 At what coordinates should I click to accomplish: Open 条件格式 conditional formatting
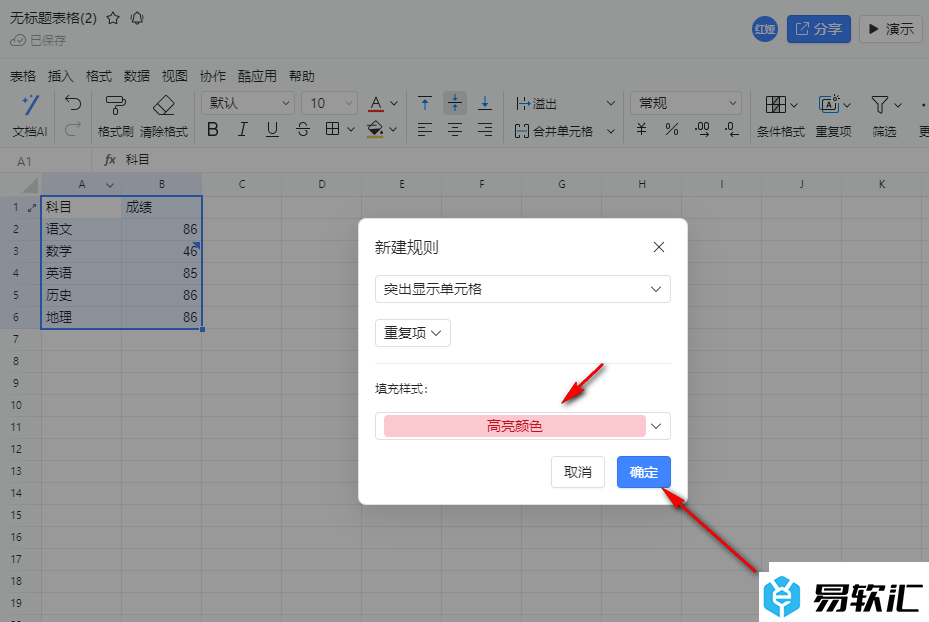point(780,116)
